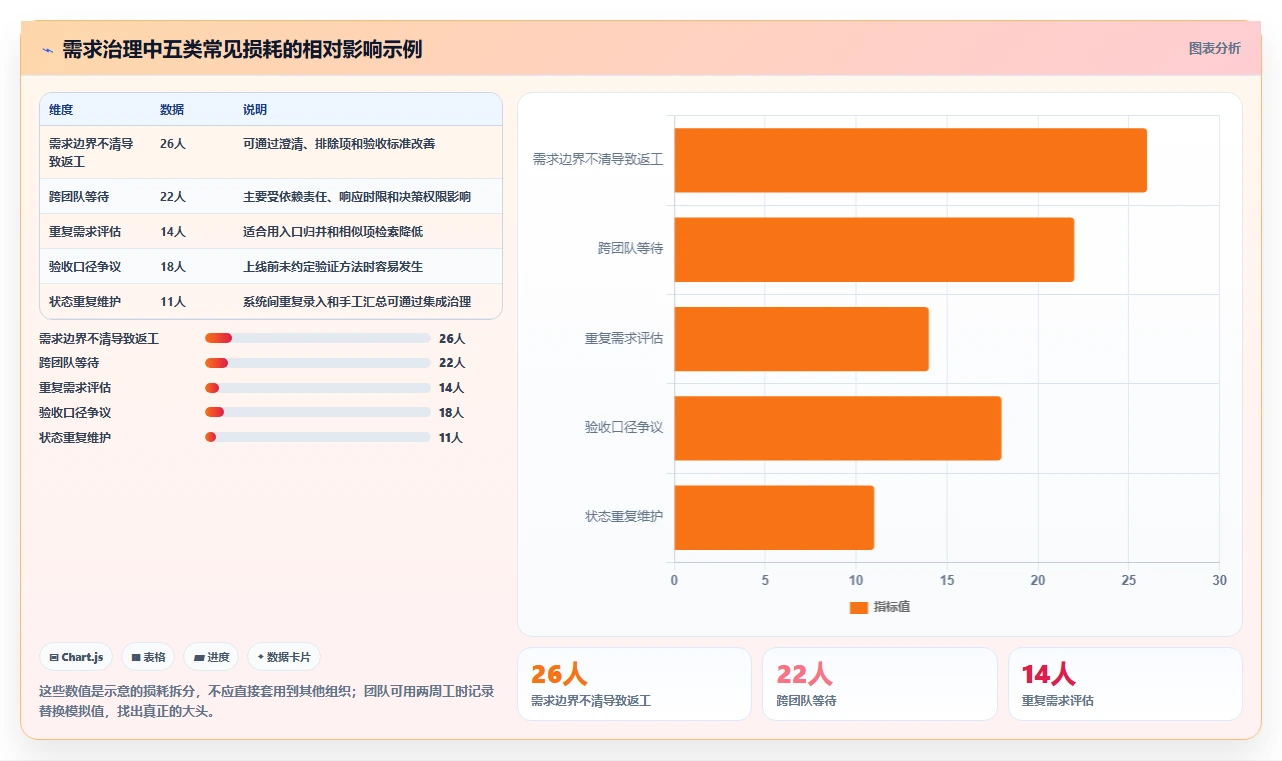Click the 进度 tag

pyautogui.click(x=211, y=657)
